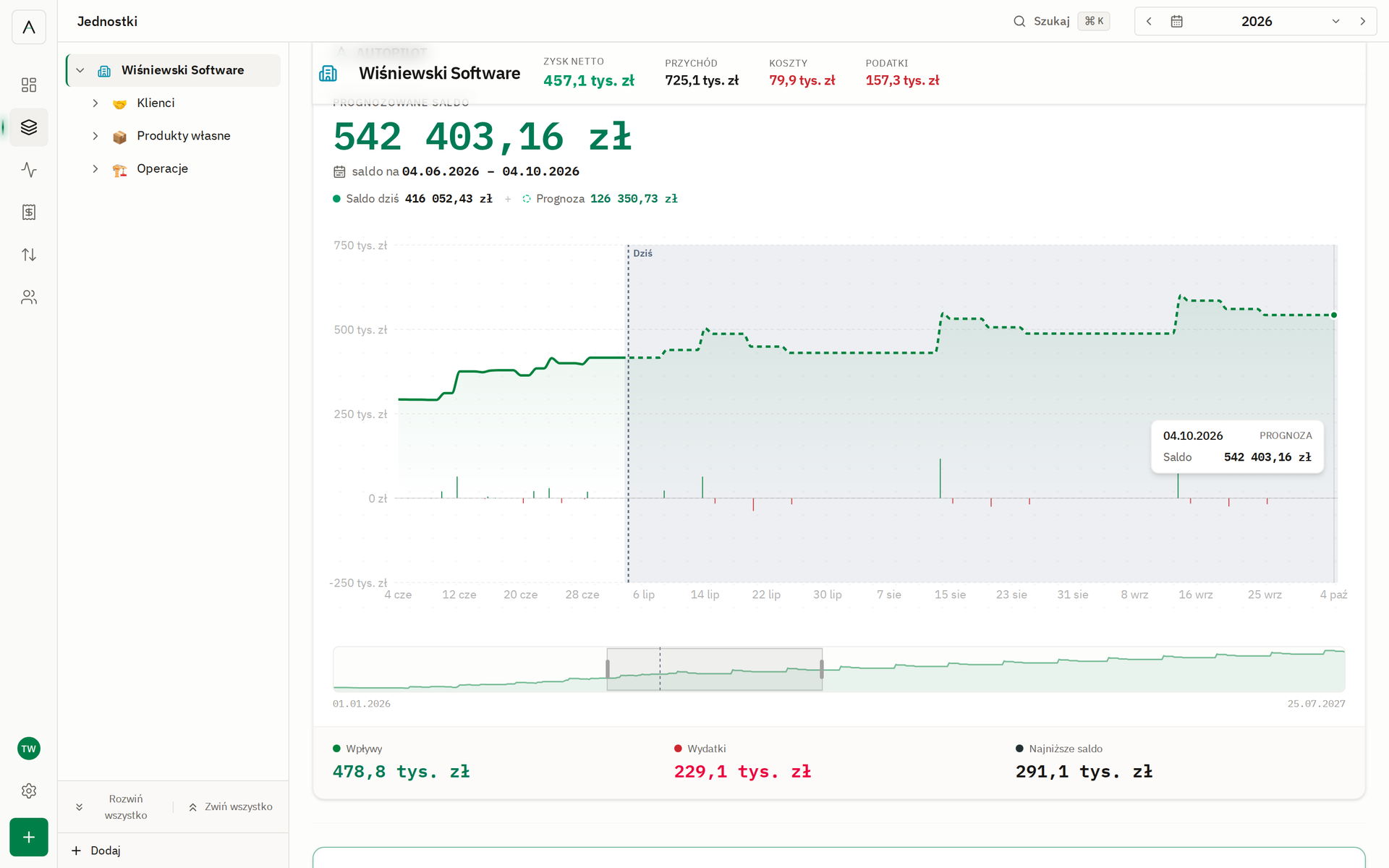Grab the right handle of range selector

point(822,669)
